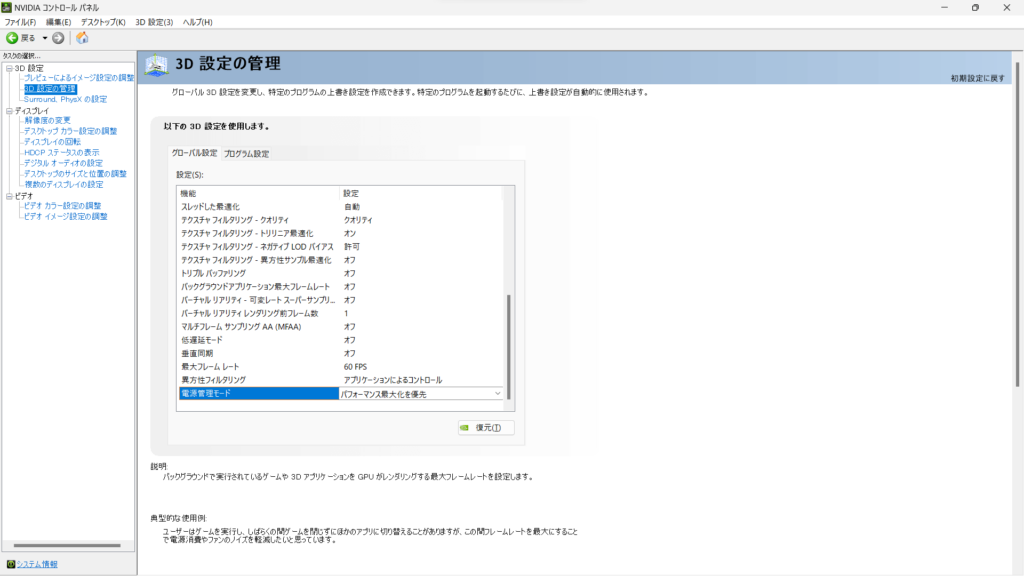Select the バーチャル リアリティ - 可変レート スーパーサンプリ... row

click(x=341, y=300)
